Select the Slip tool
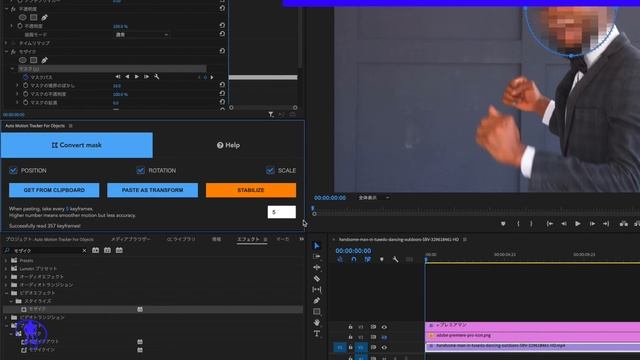The image size is (640, 360). [317, 290]
